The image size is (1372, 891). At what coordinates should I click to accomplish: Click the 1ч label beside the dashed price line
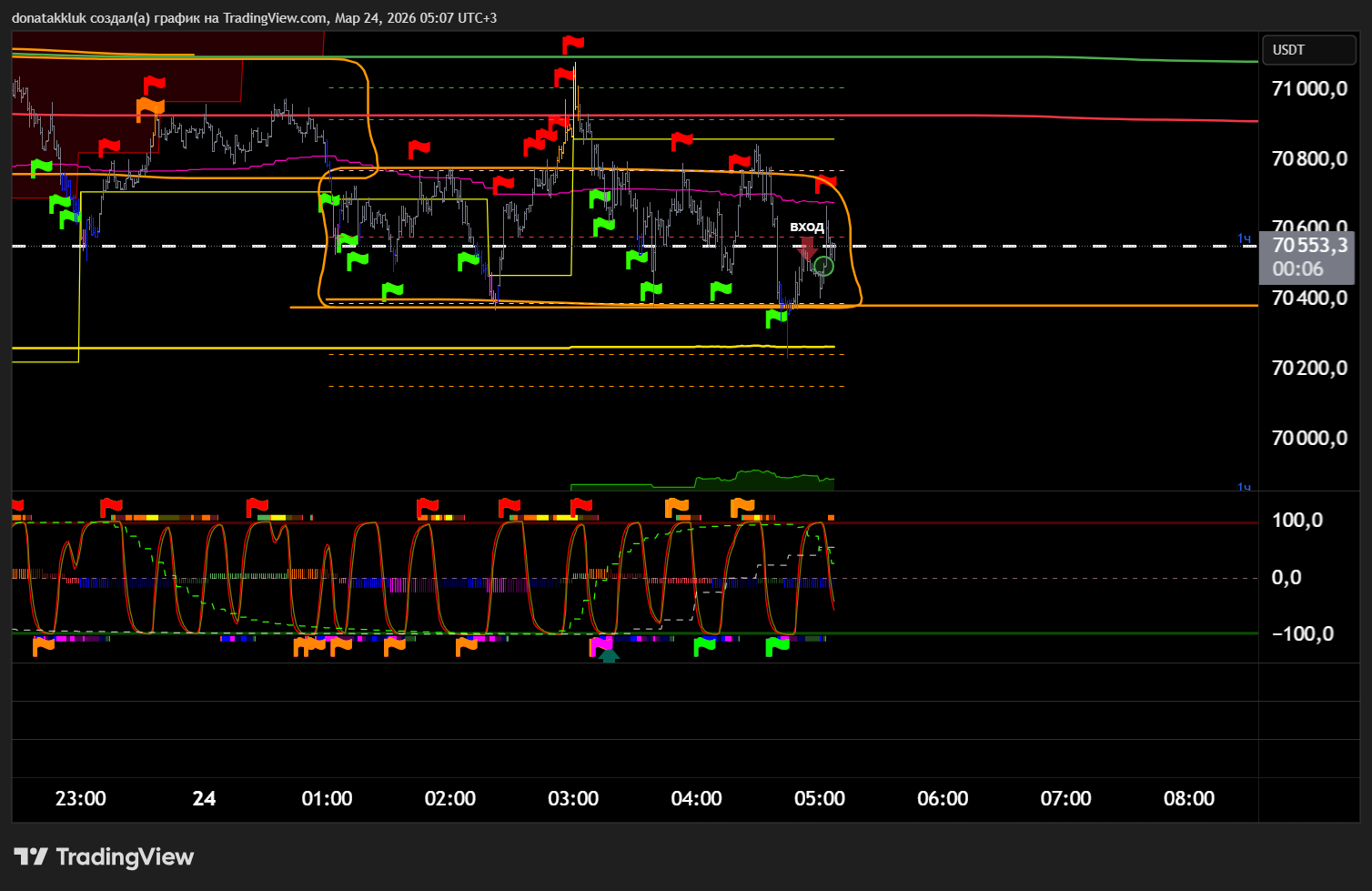point(1244,238)
